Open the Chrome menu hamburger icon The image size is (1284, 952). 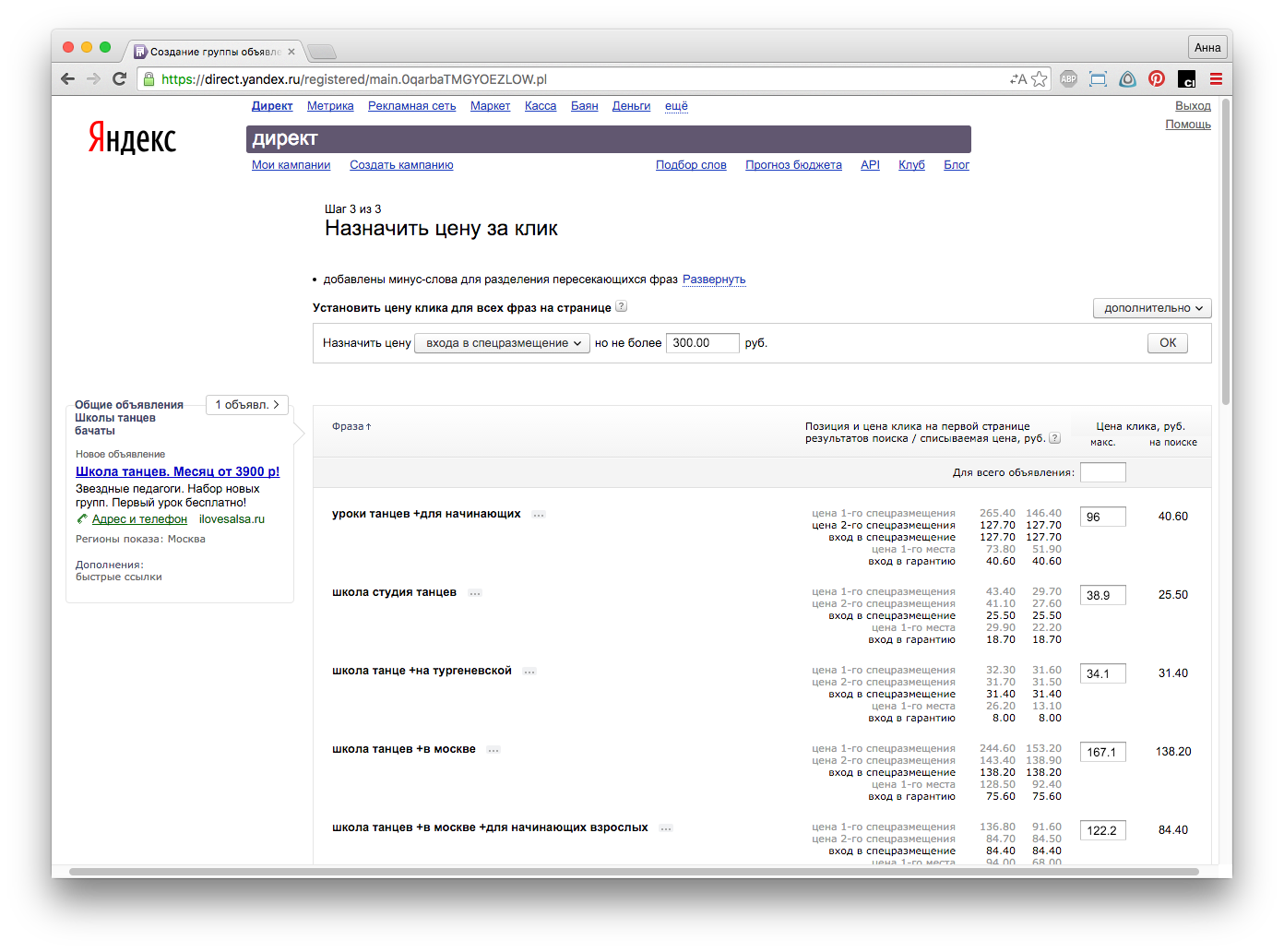pyautogui.click(x=1216, y=79)
